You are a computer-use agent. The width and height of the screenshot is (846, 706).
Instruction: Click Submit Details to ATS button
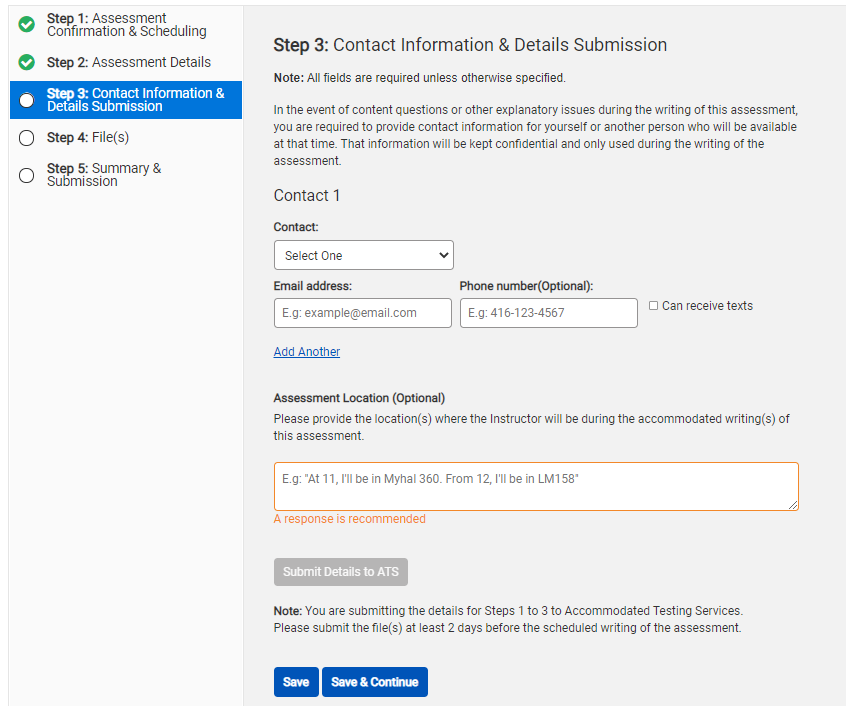(341, 572)
